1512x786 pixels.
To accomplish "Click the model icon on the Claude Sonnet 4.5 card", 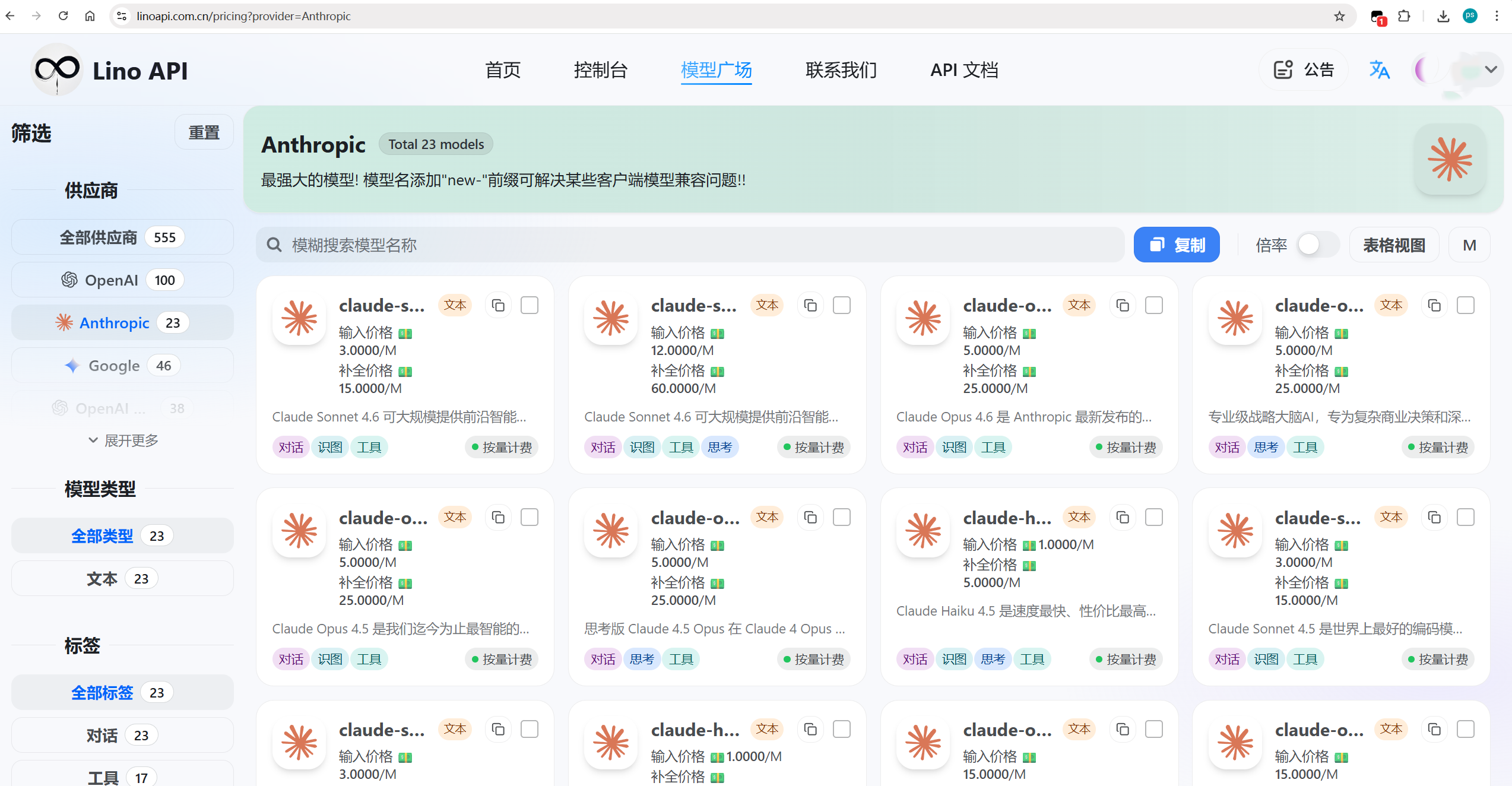I will (x=1235, y=530).
